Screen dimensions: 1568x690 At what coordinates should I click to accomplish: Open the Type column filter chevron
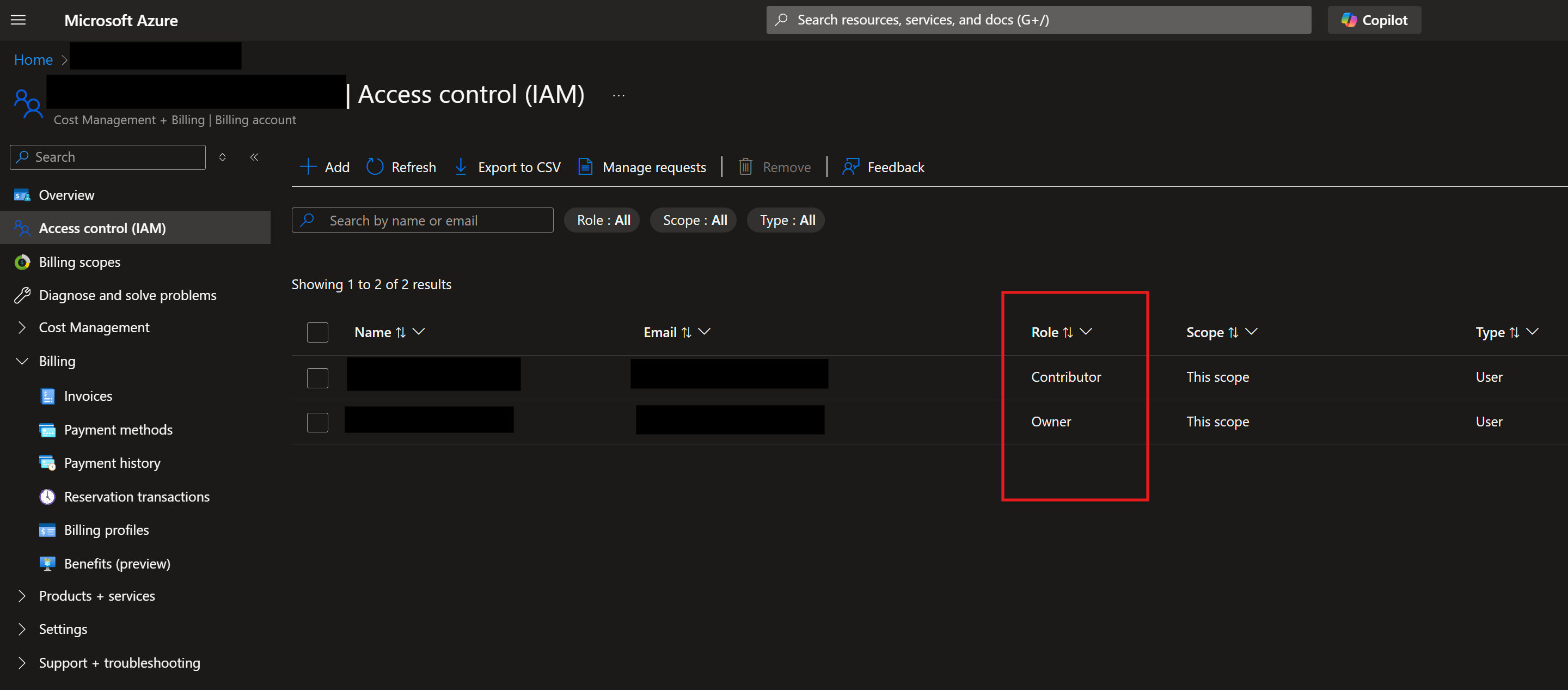[1533, 332]
